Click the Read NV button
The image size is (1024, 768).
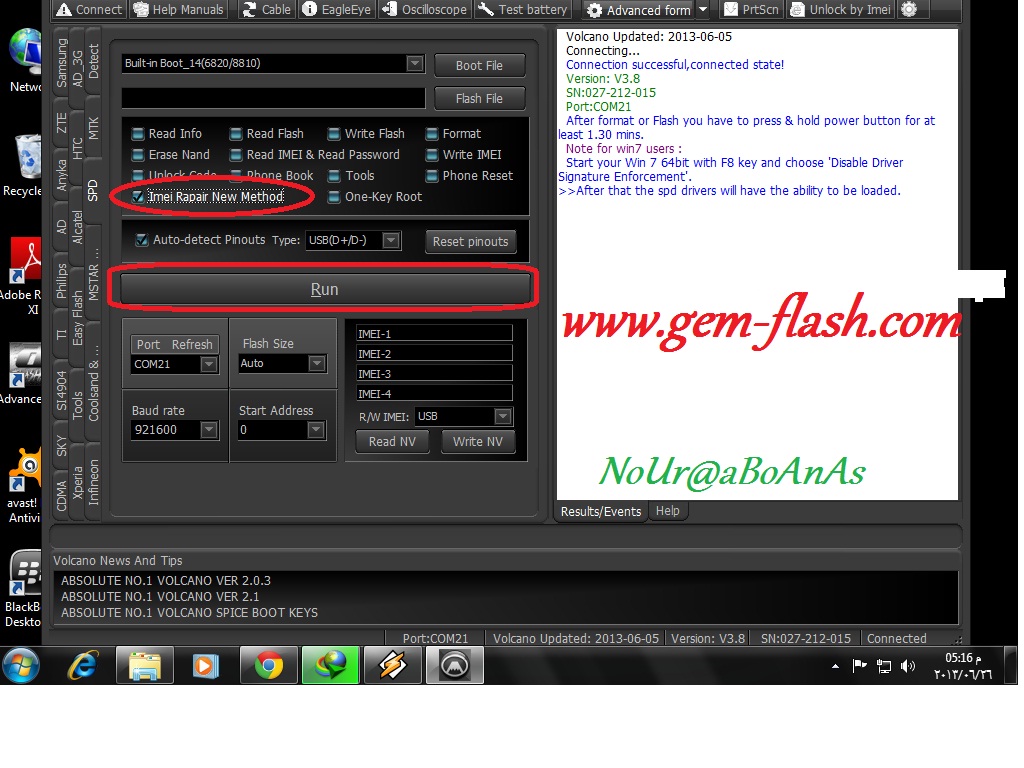coord(392,441)
